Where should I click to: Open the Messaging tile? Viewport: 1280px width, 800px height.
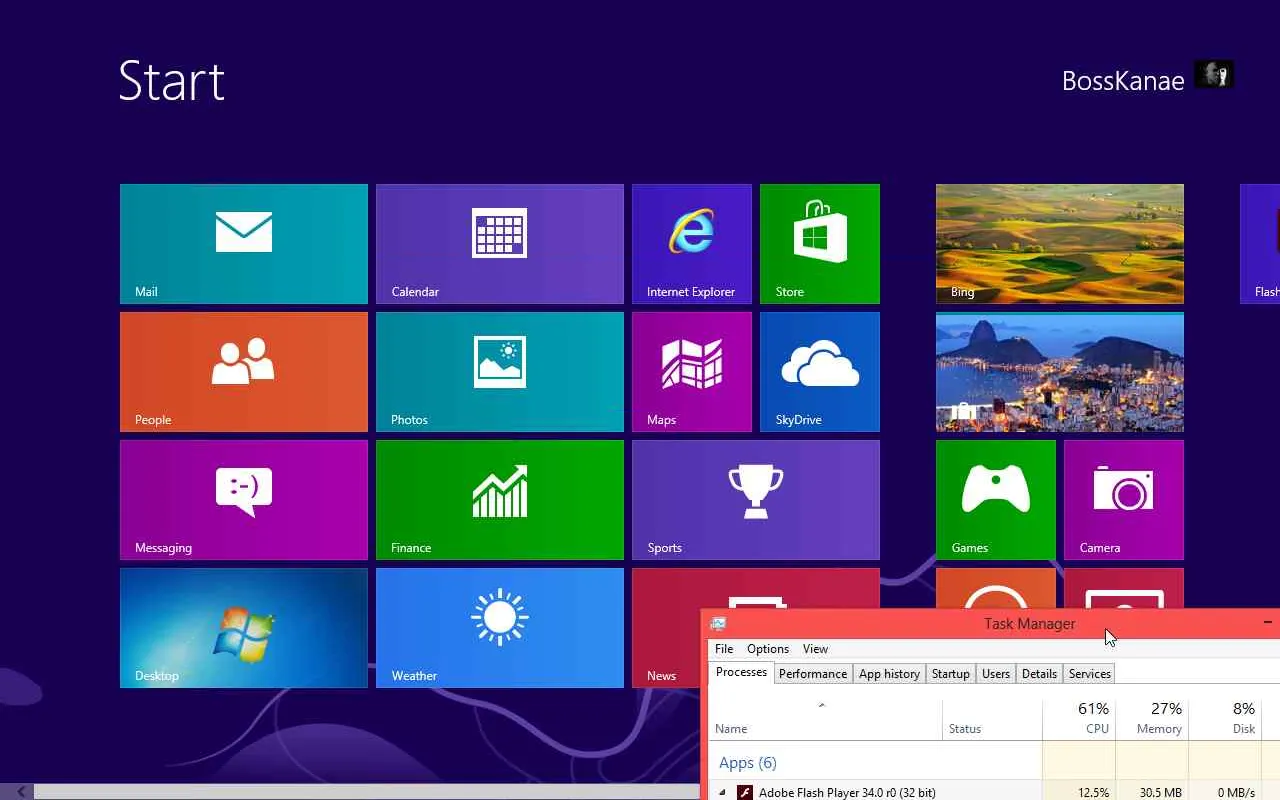244,500
